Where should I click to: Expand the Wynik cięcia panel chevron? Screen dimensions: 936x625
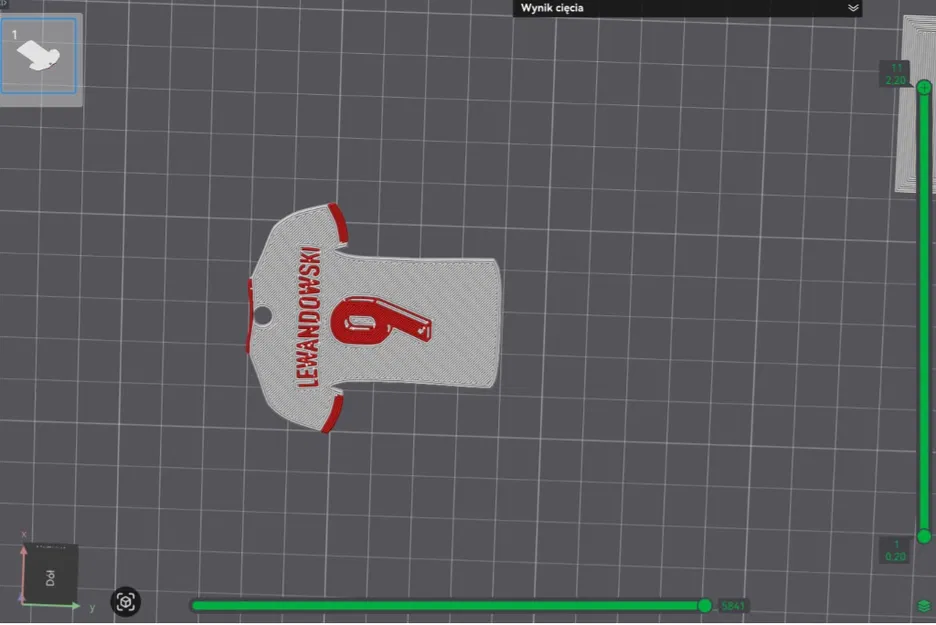click(x=853, y=8)
